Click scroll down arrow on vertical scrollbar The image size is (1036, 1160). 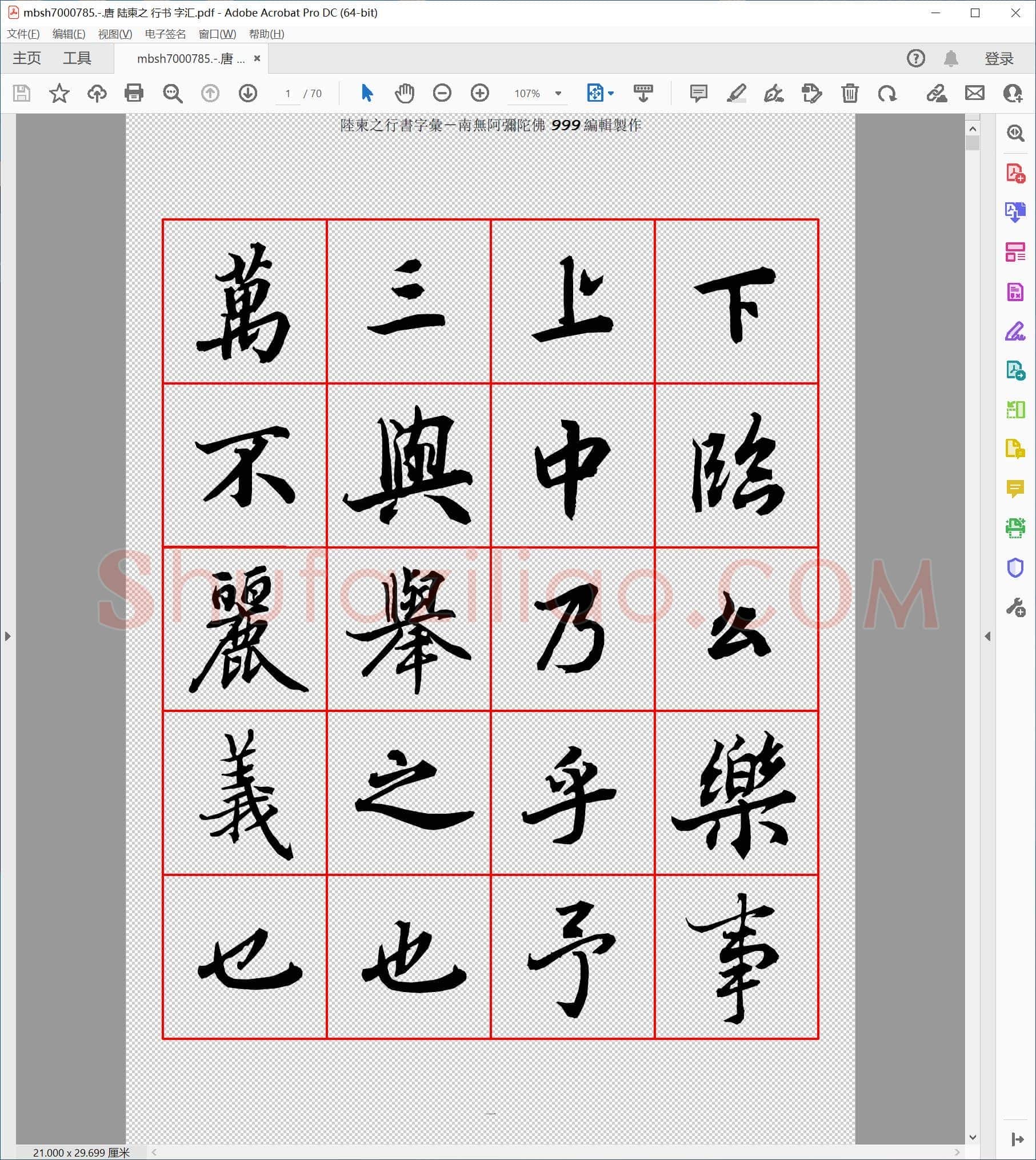point(973,1137)
